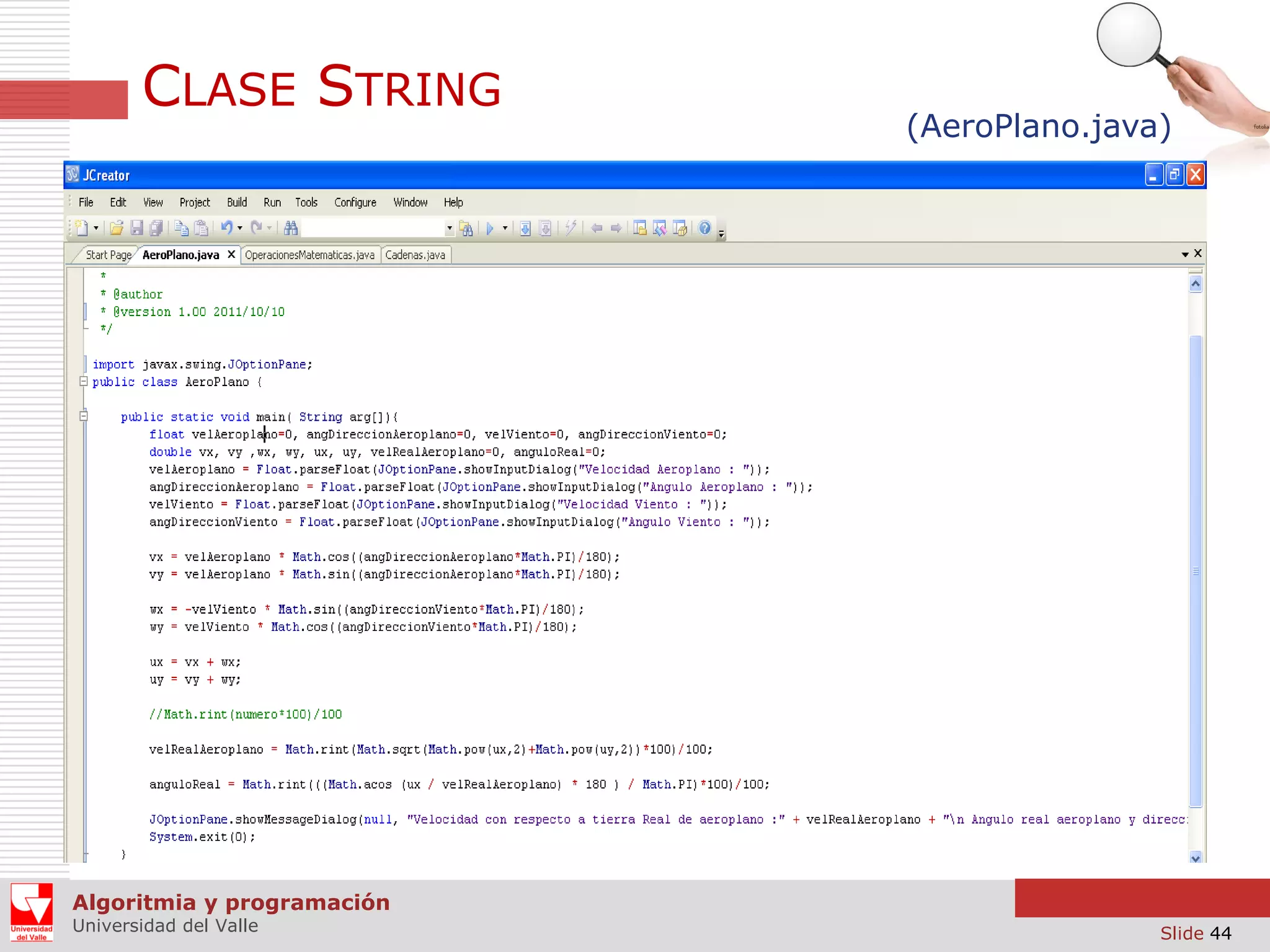Click the blue Help question mark icon
1270x952 pixels.
click(x=704, y=228)
